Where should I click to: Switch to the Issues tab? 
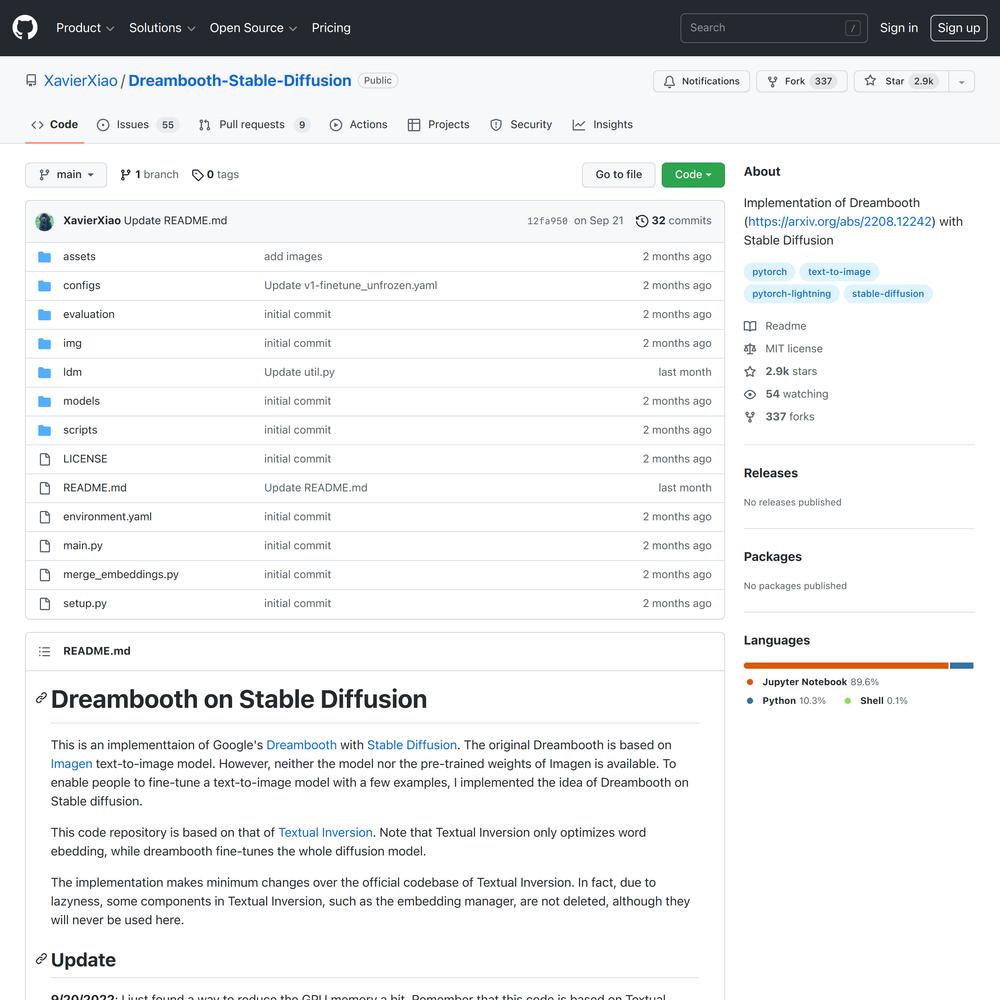pos(138,125)
